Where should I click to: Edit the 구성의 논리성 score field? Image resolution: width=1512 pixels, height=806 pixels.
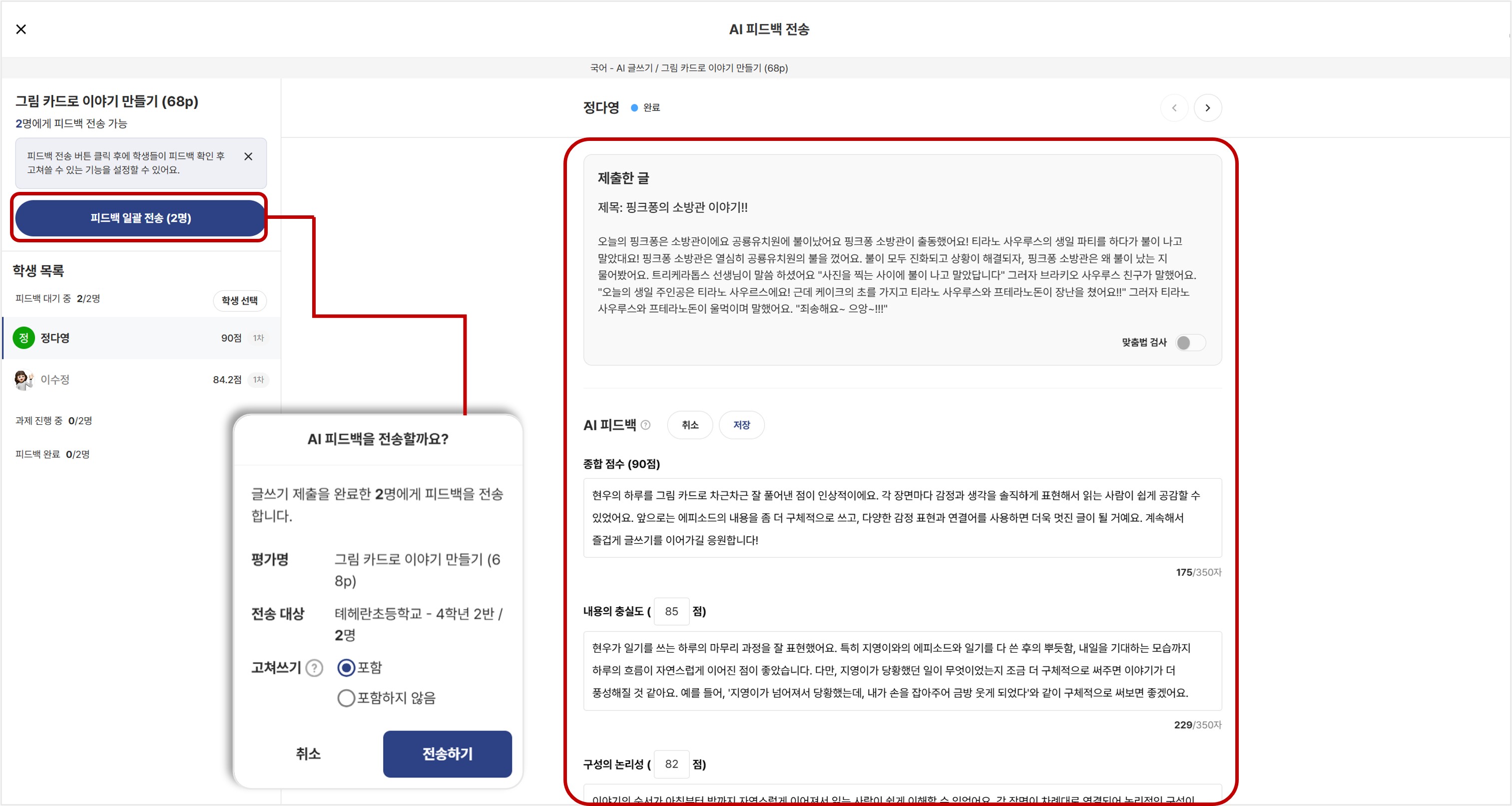(671, 764)
